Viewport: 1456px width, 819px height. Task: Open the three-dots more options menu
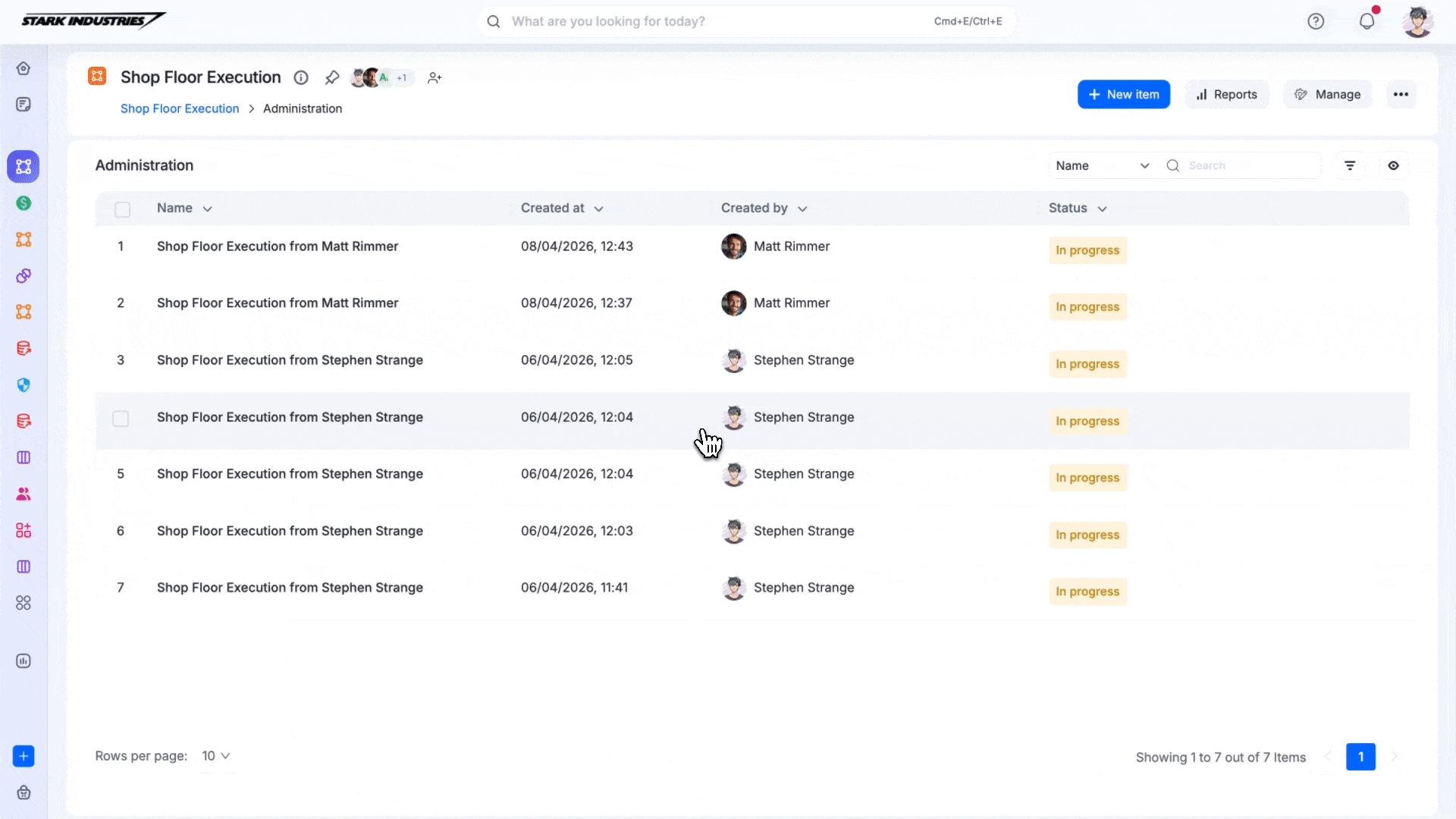[1401, 95]
